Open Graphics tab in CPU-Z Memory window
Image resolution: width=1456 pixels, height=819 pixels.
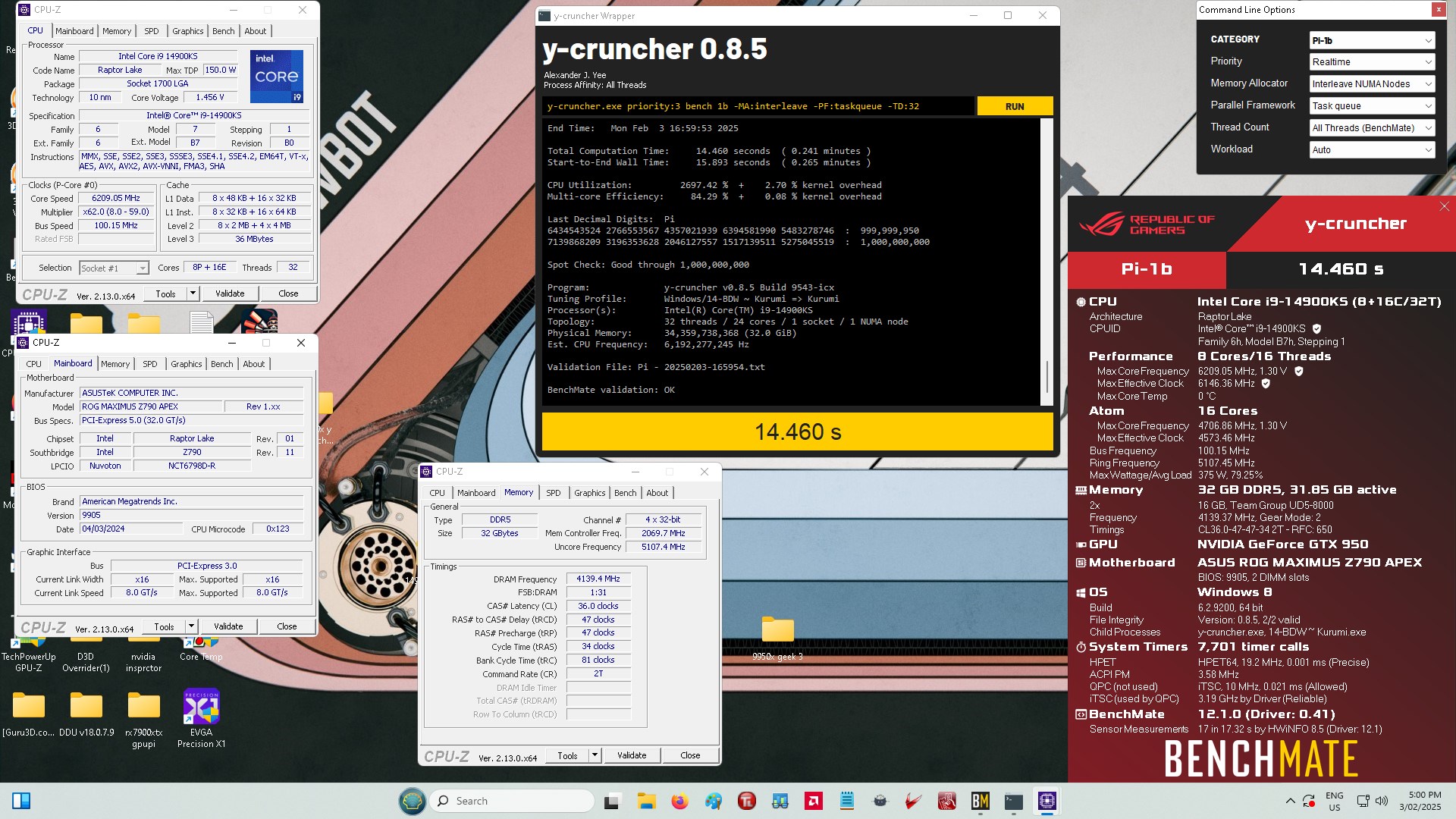[x=589, y=493]
